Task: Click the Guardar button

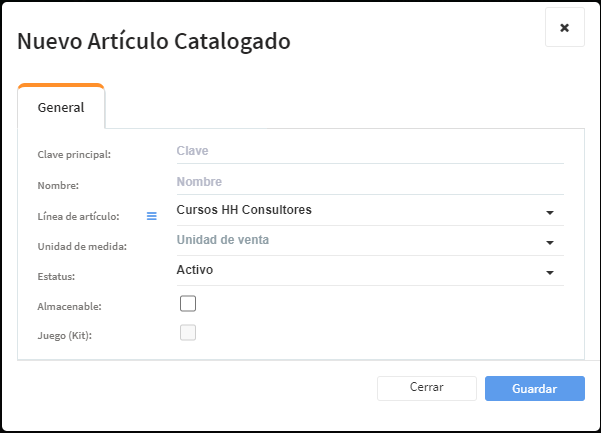Action: coord(535,389)
